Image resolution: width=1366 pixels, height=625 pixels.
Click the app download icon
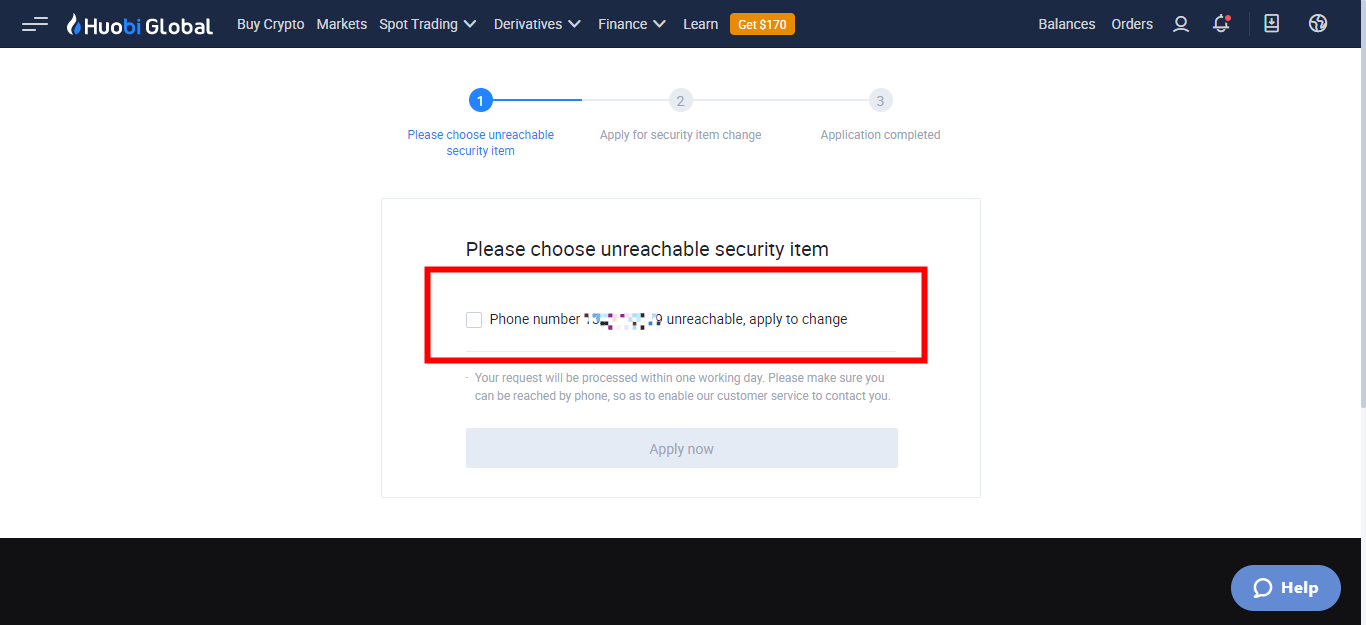coord(1272,24)
